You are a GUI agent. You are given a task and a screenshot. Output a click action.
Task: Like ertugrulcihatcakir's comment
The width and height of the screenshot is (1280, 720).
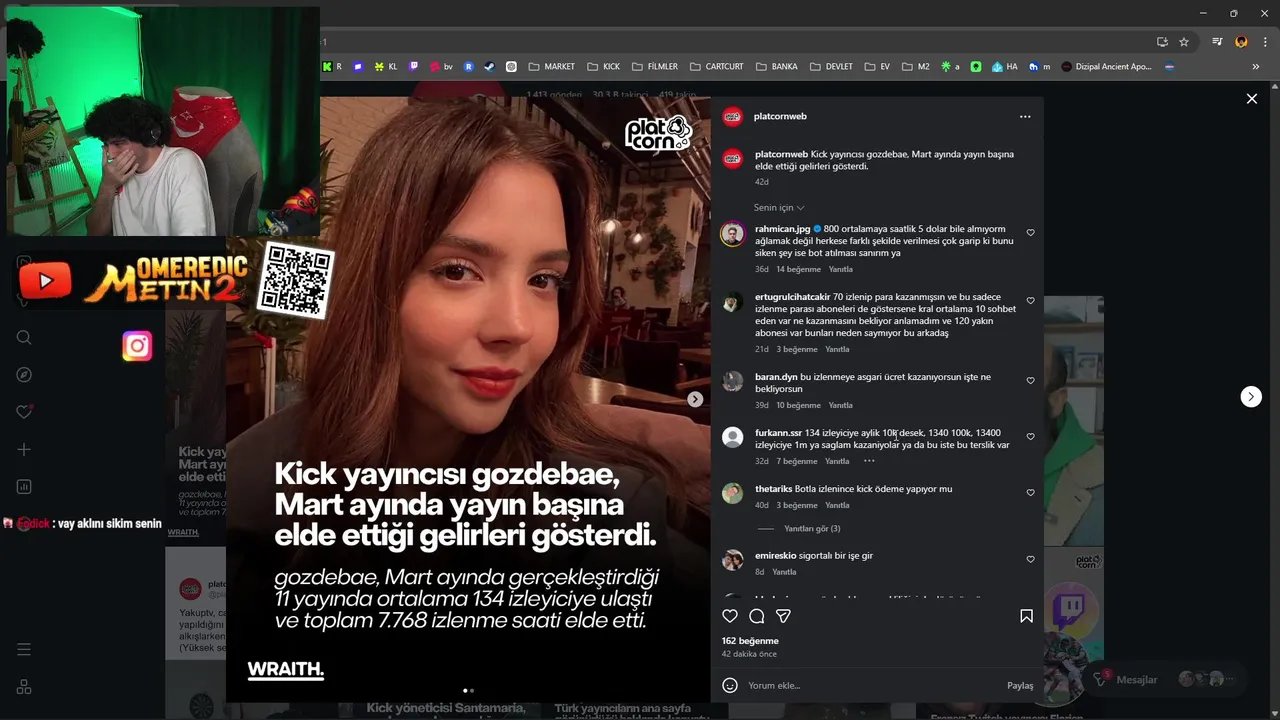click(x=1030, y=301)
